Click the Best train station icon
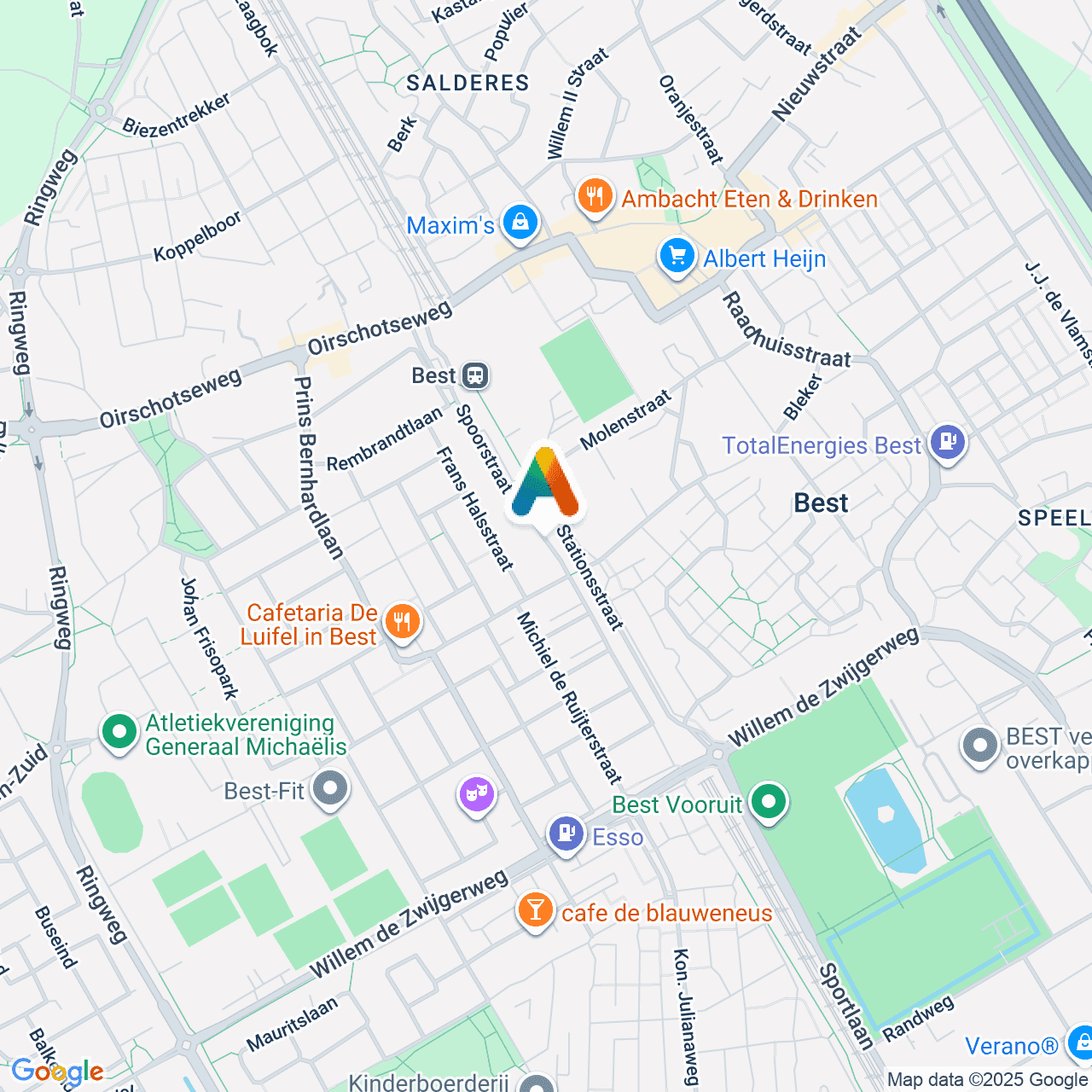 tap(475, 375)
